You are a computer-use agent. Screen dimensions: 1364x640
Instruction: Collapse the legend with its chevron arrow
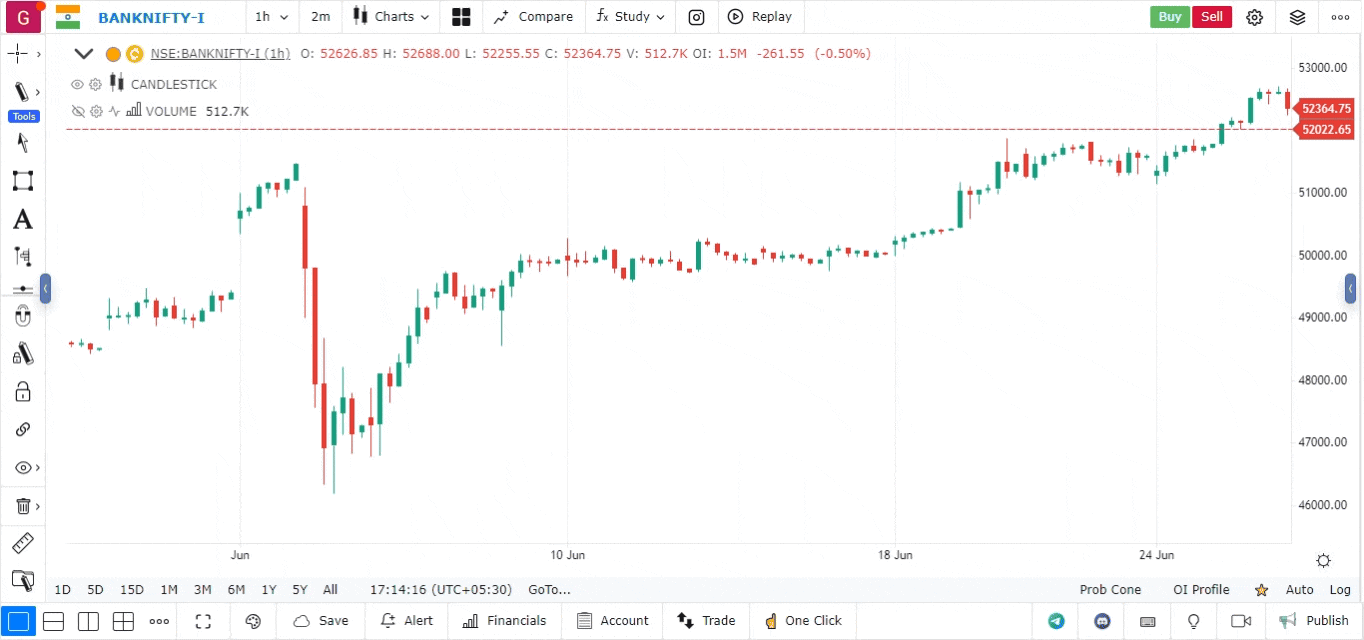point(84,53)
